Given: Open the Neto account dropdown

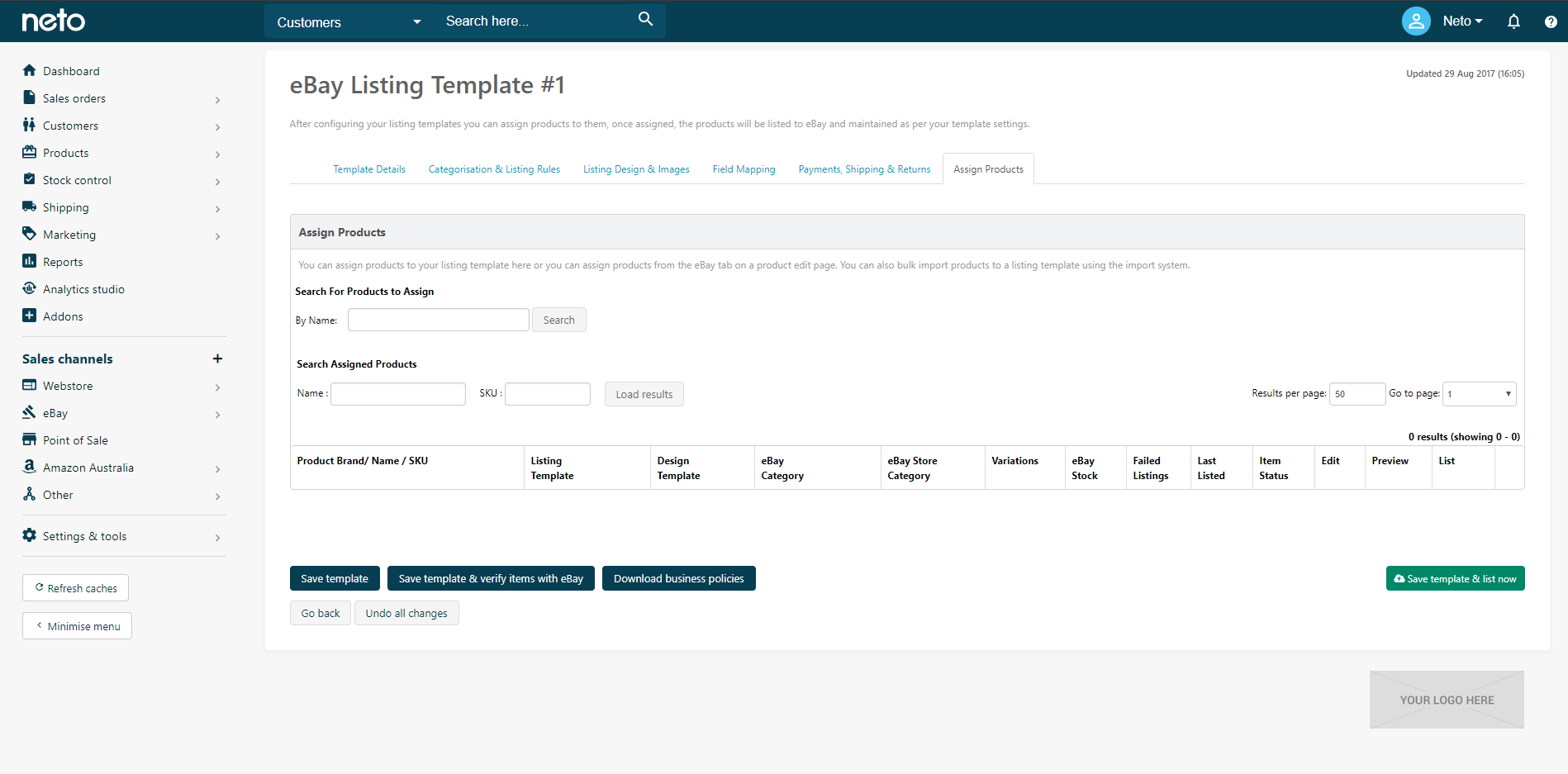Looking at the screenshot, I should coord(1462,21).
